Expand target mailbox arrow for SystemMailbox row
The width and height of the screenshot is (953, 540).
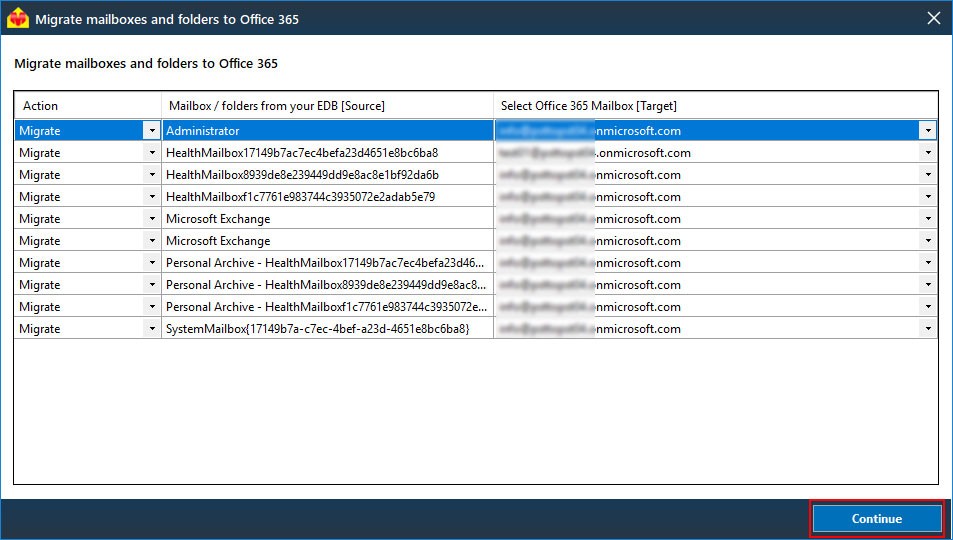coord(928,328)
